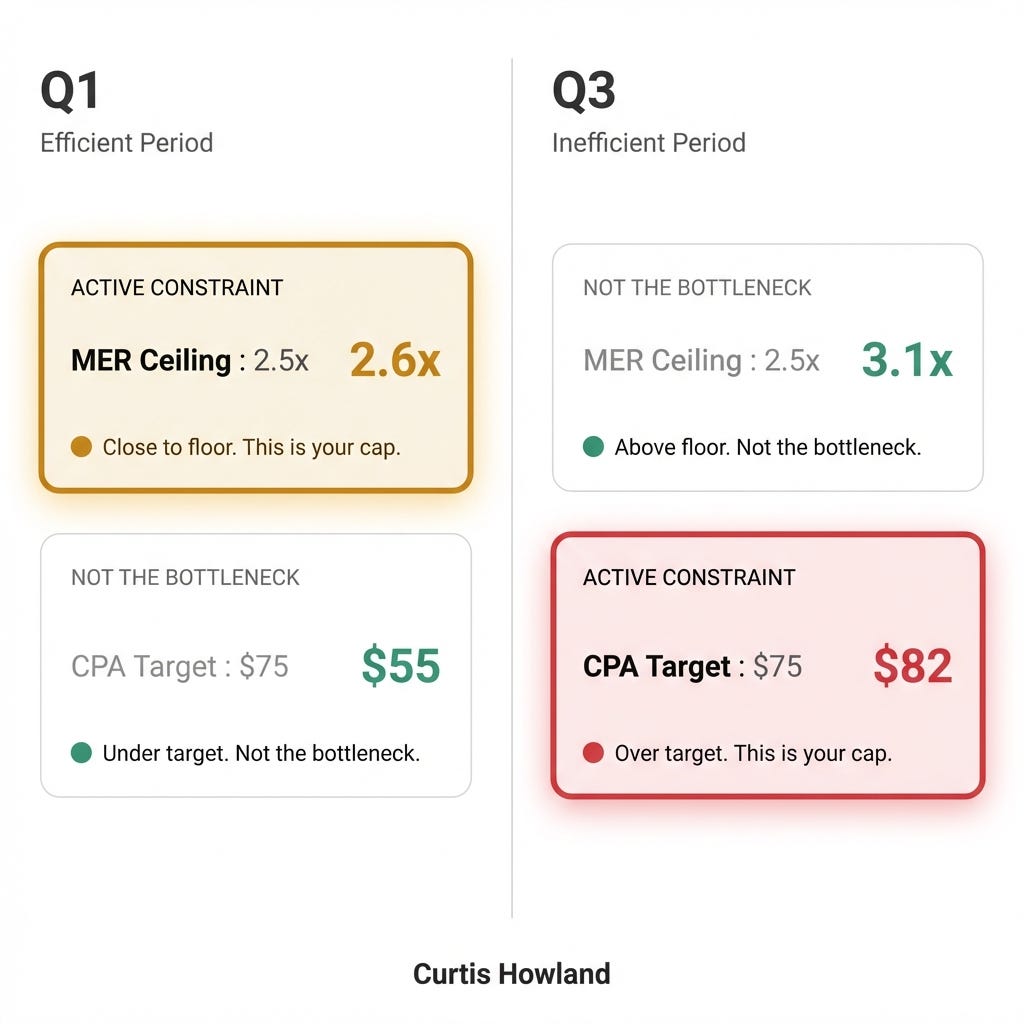Click the green dot beside 'Under target'
The height and width of the screenshot is (1024, 1024).
click(81, 752)
